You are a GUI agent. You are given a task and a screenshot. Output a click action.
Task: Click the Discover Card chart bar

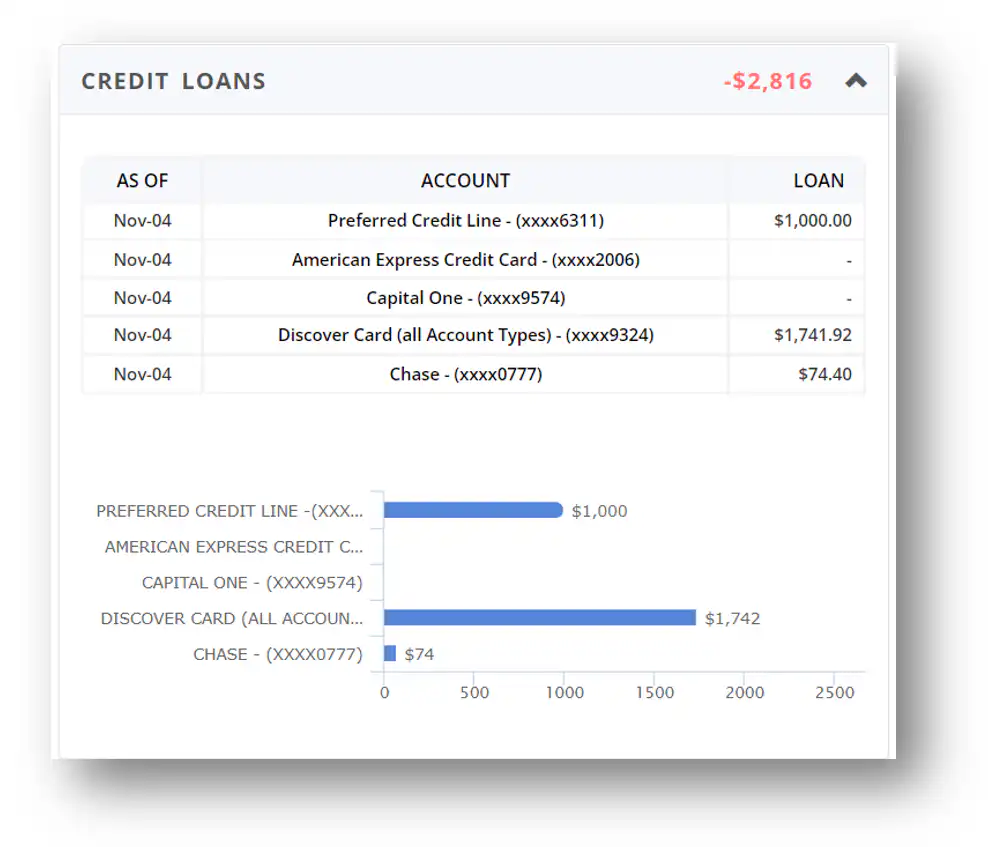click(x=539, y=618)
